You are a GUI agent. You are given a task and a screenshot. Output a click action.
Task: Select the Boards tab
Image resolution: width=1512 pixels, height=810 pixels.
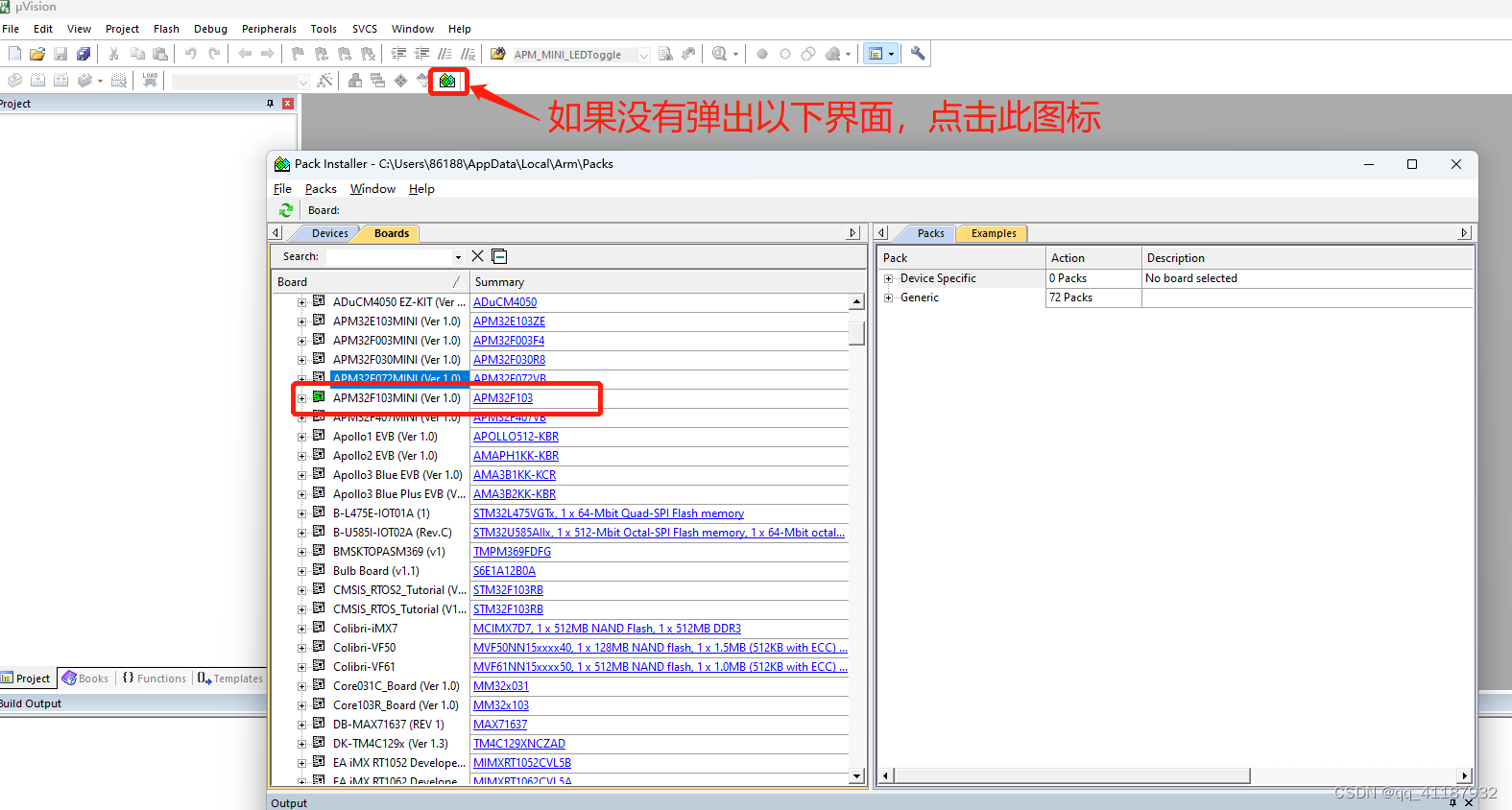pyautogui.click(x=392, y=233)
